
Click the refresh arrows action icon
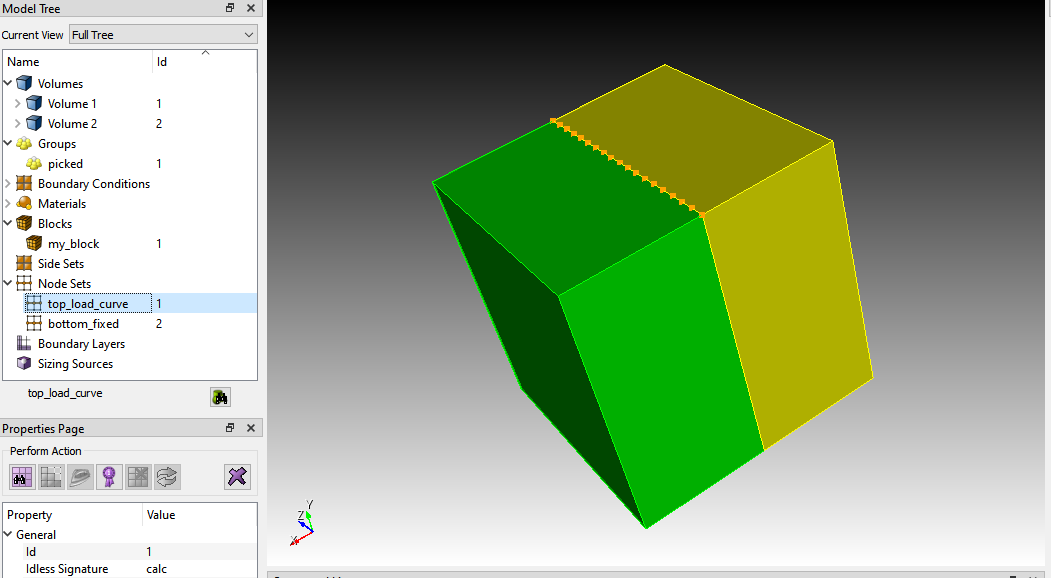[x=167, y=477]
